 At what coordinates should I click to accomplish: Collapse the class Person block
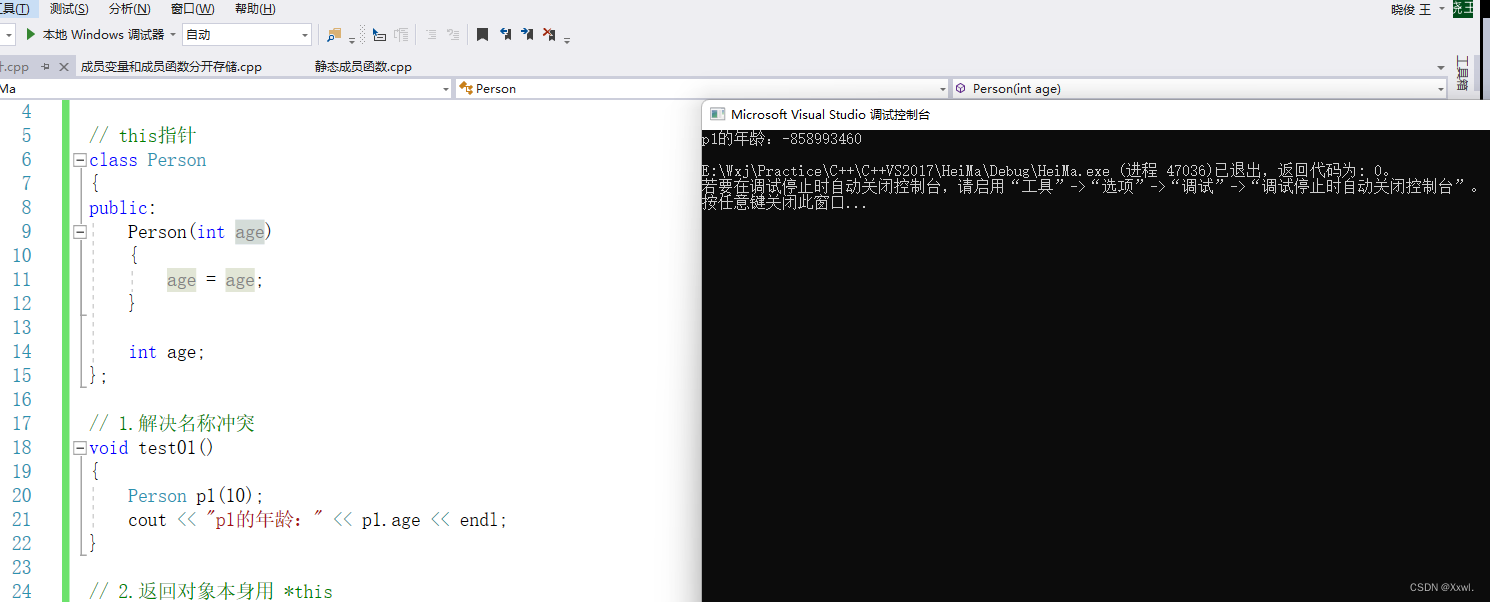pos(80,160)
